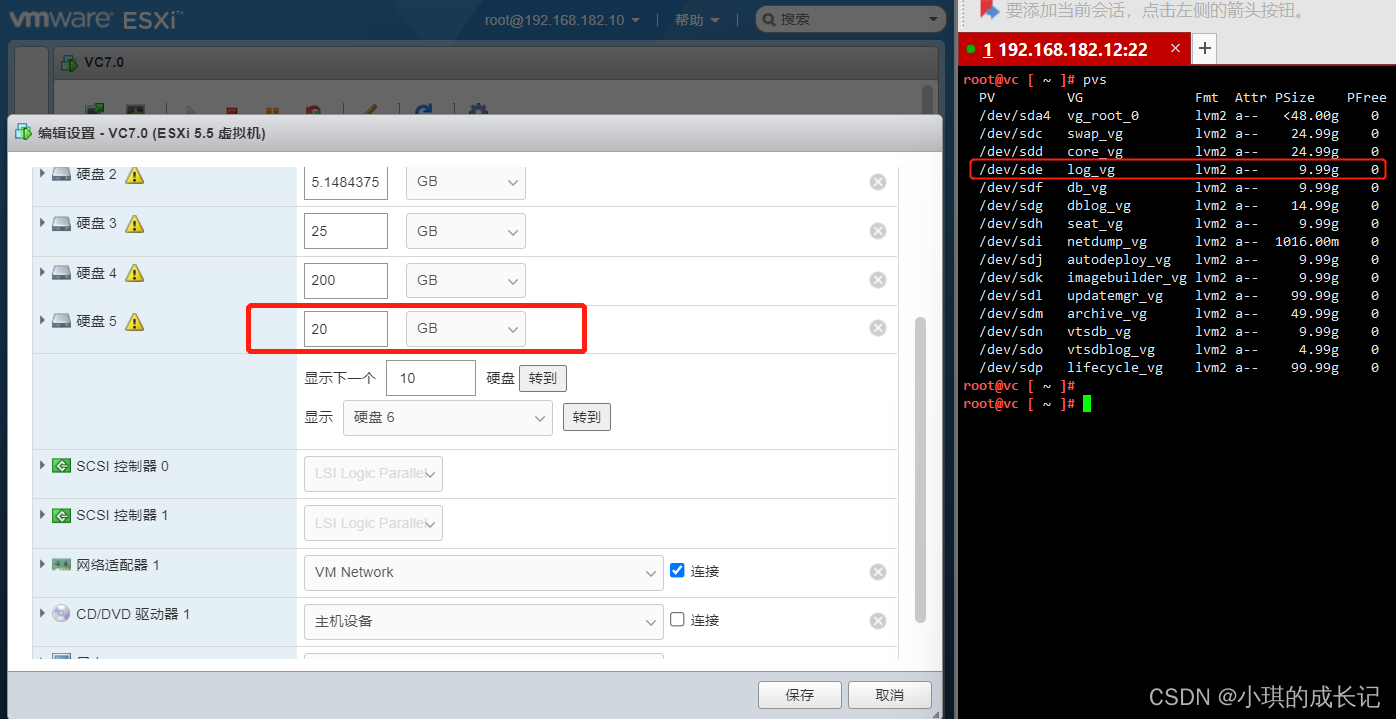Remove 硬盘 5 with its X icon

click(878, 328)
